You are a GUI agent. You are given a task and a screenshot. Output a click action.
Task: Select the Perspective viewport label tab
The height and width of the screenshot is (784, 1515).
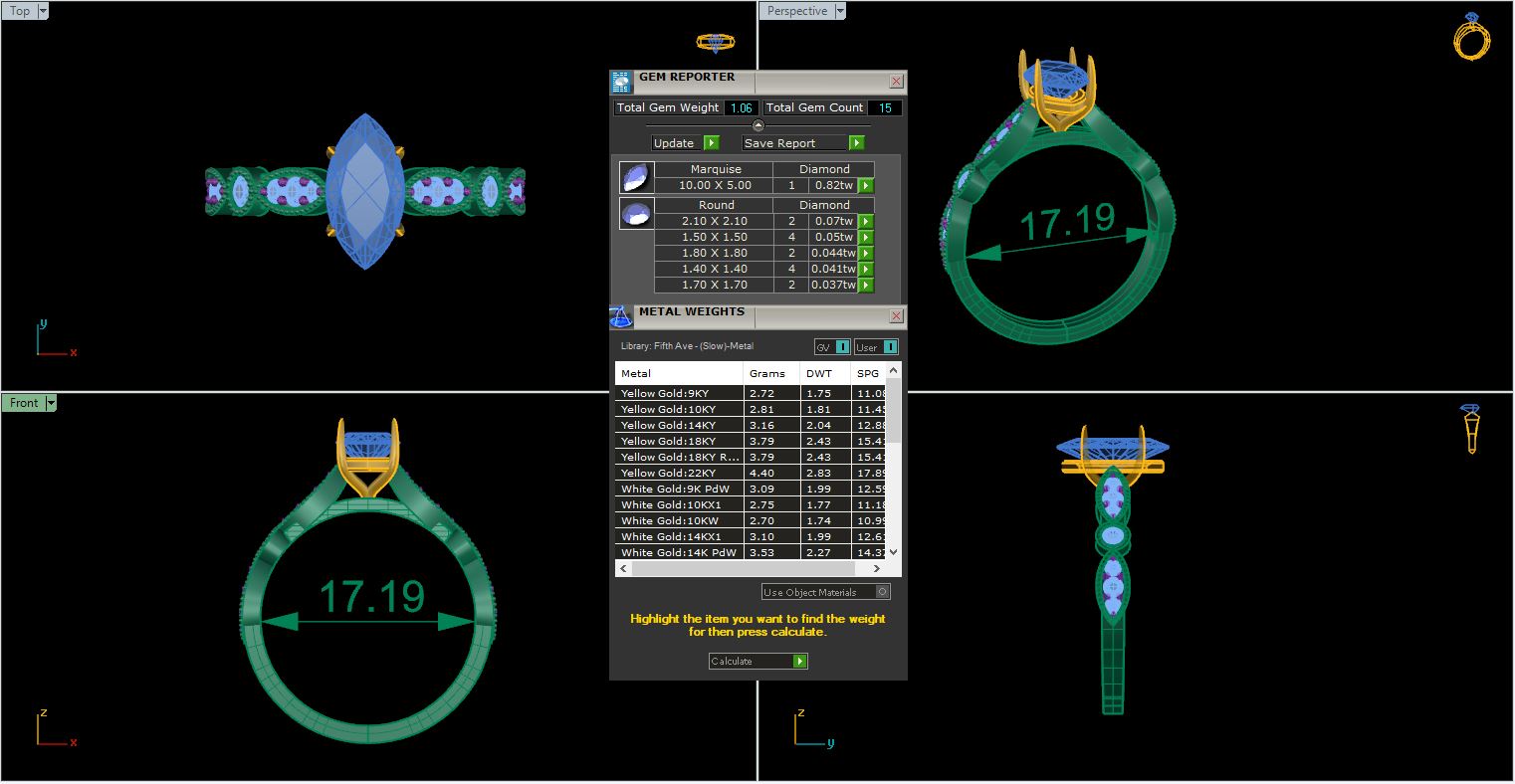click(x=796, y=11)
